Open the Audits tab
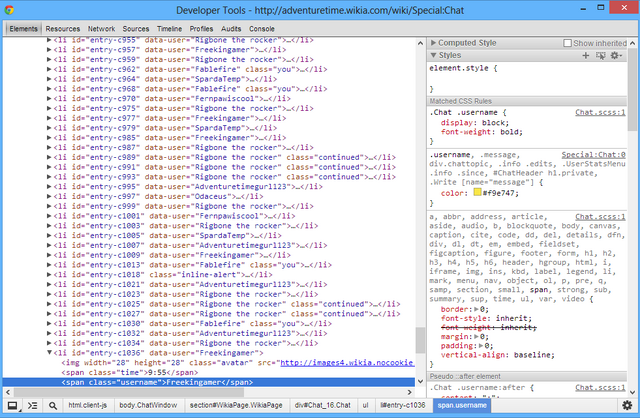This screenshot has width=640, height=418. [231, 29]
